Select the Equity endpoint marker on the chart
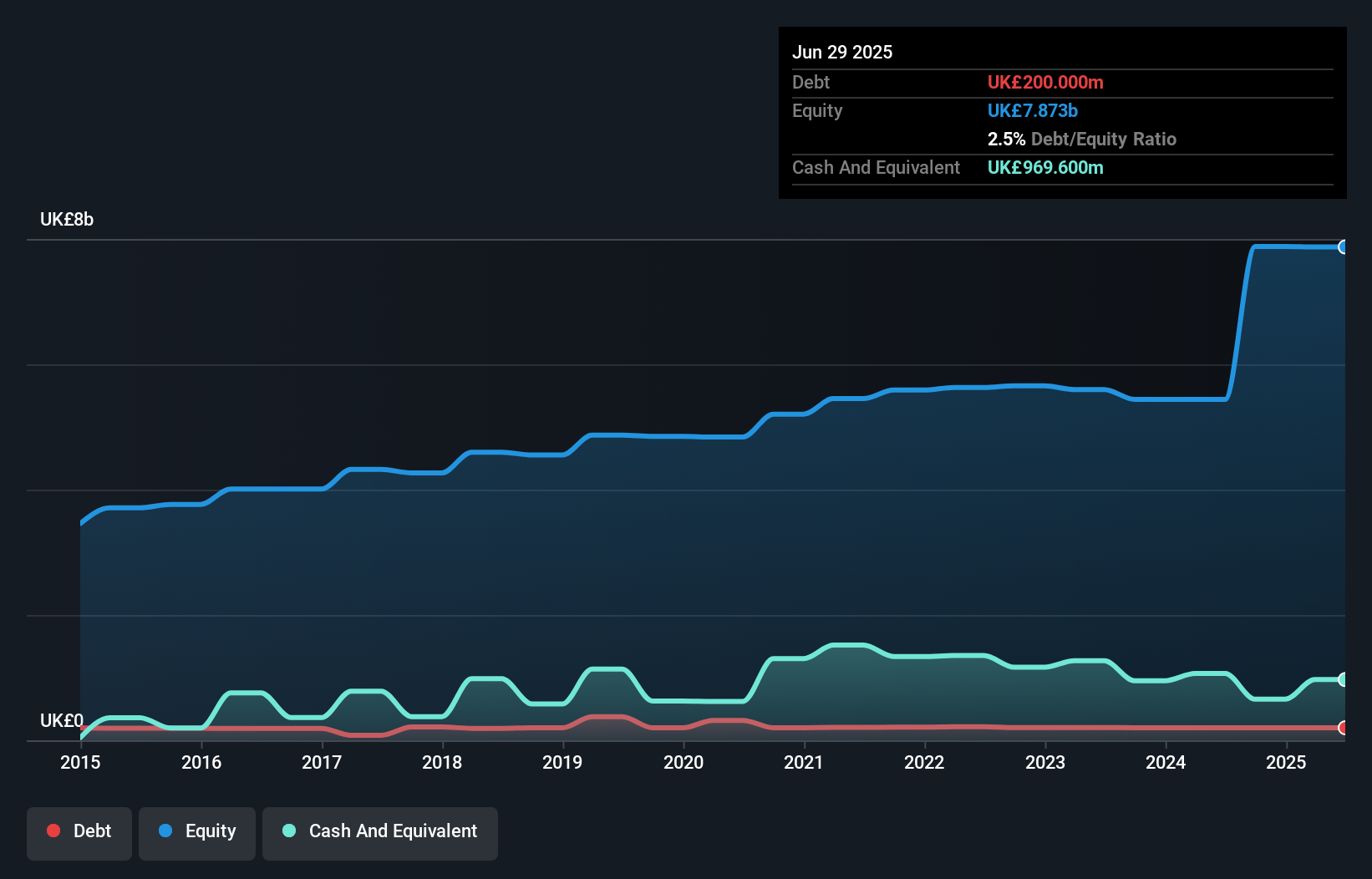 1344,247
